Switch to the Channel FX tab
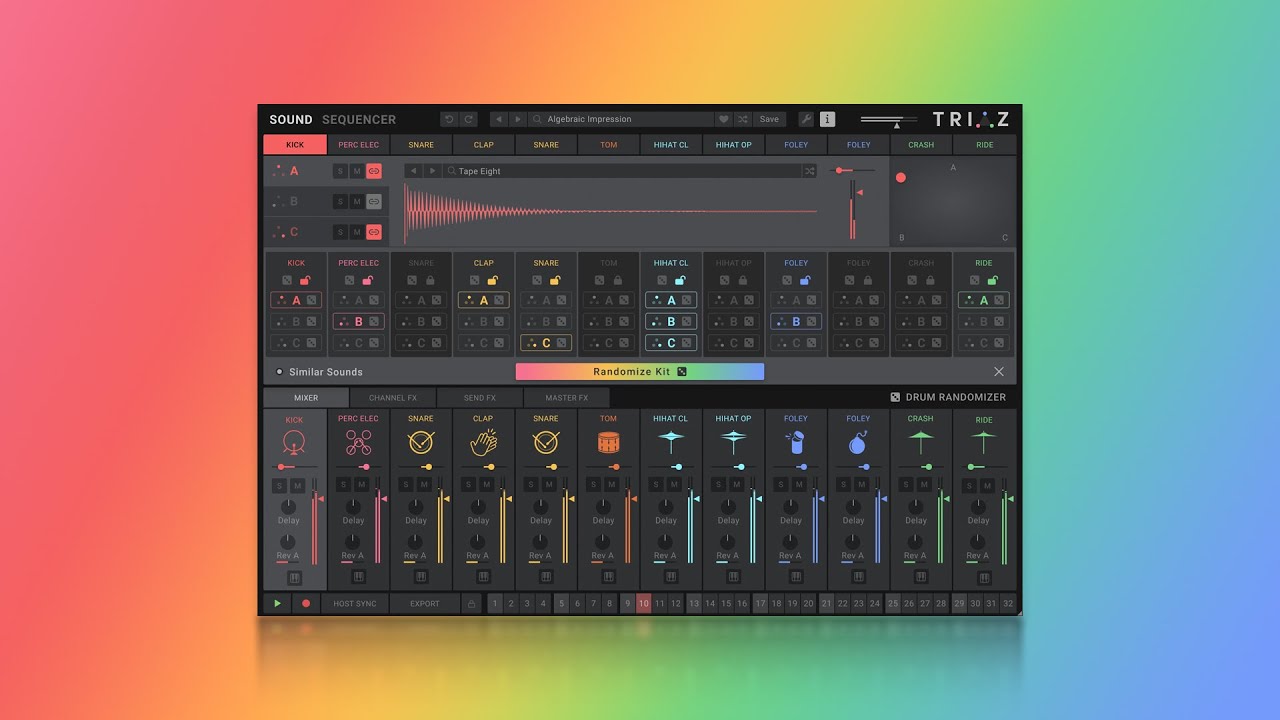1280x720 pixels. point(393,398)
